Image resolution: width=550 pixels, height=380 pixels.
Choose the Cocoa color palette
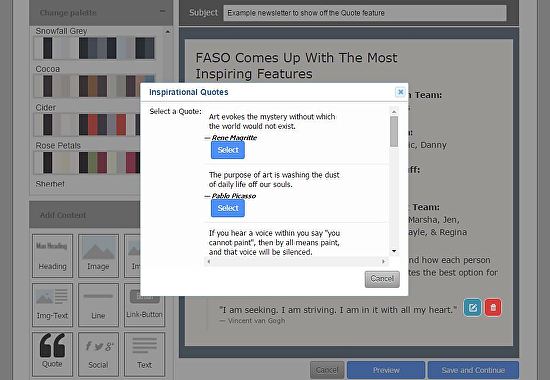click(x=94, y=86)
